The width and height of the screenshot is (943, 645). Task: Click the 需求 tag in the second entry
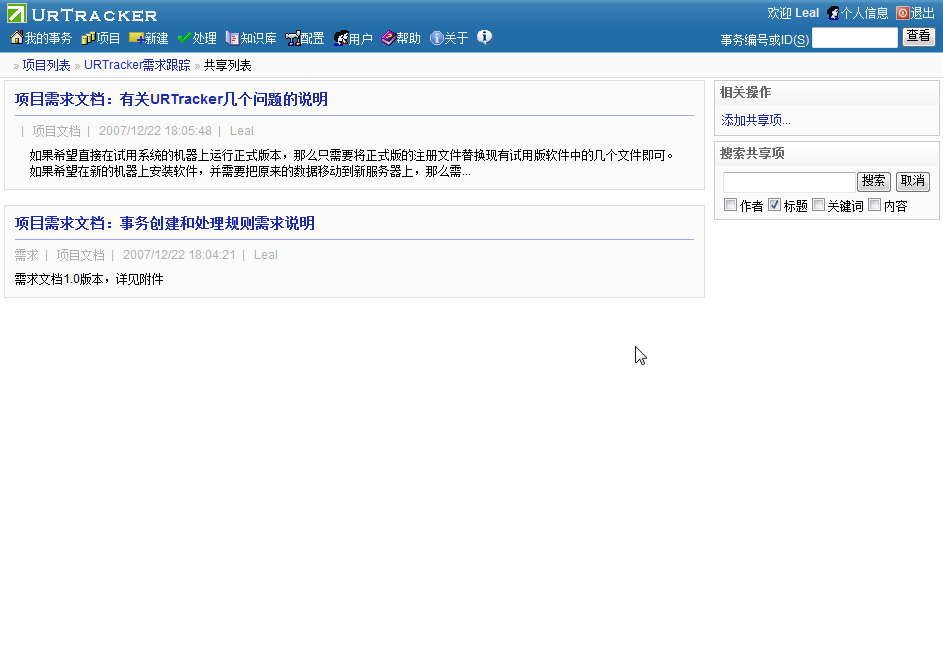pyautogui.click(x=26, y=255)
